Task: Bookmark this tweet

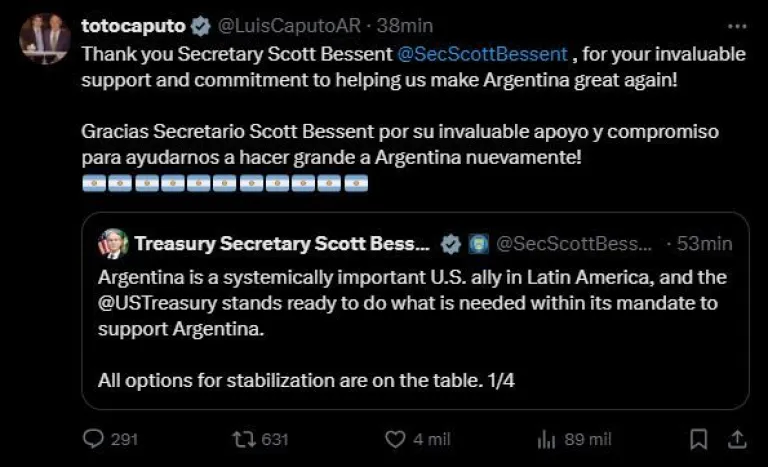Action: point(700,438)
